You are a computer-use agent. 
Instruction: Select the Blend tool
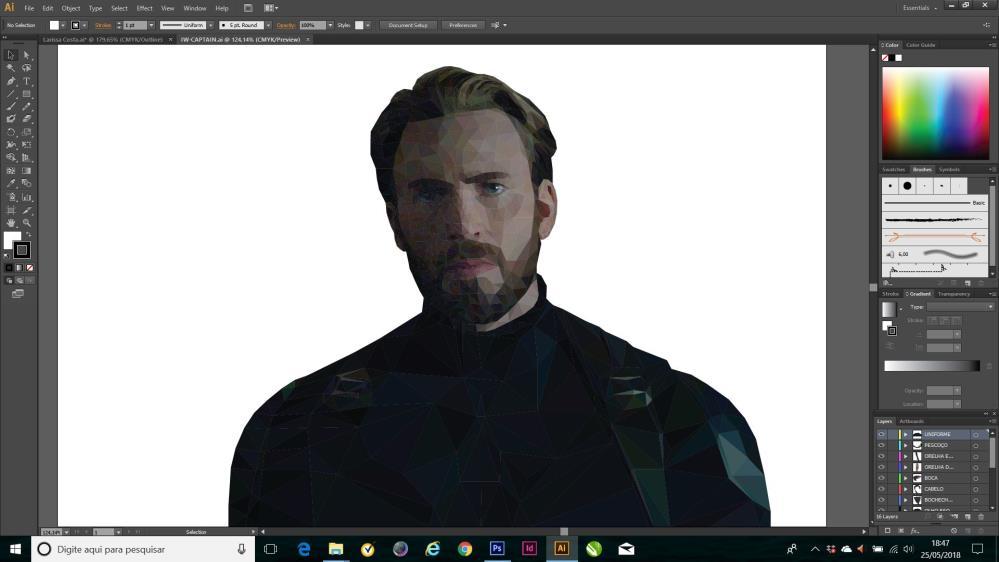point(27,184)
